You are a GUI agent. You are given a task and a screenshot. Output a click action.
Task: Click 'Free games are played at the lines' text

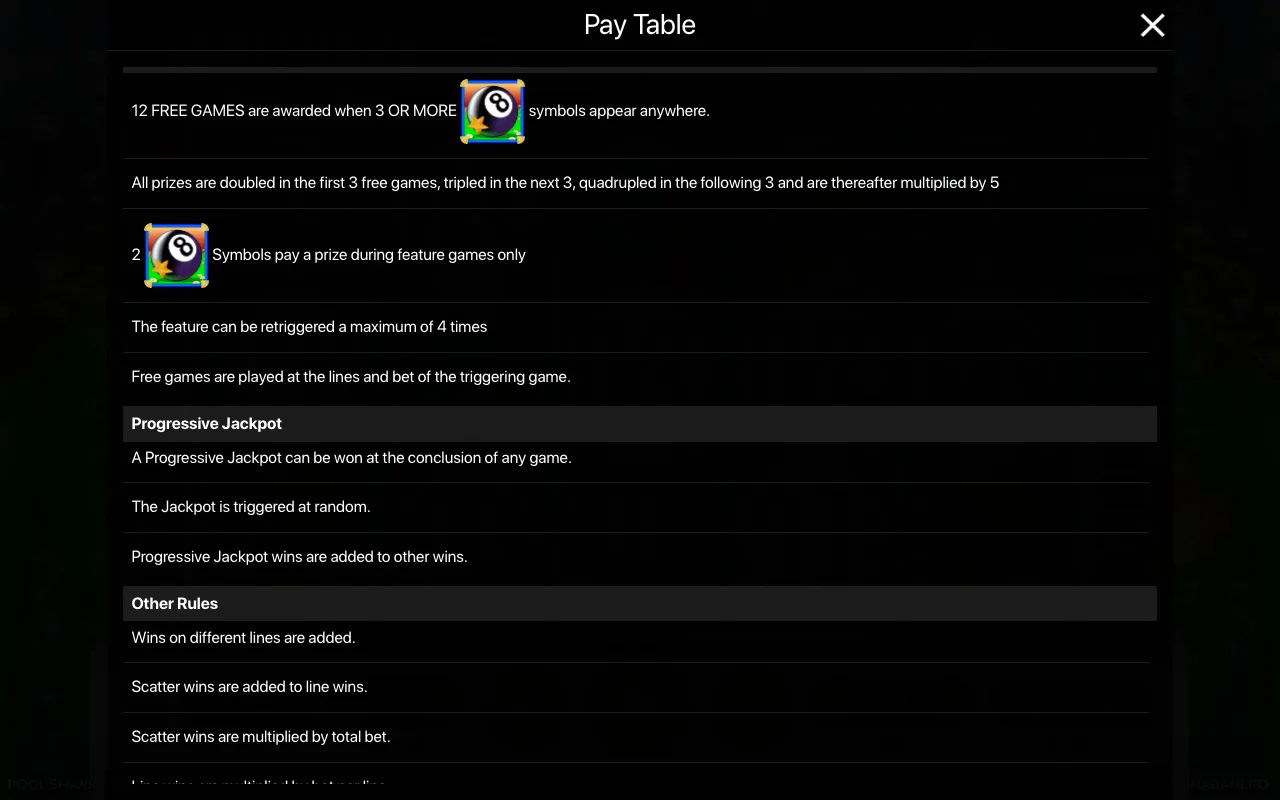coord(351,377)
